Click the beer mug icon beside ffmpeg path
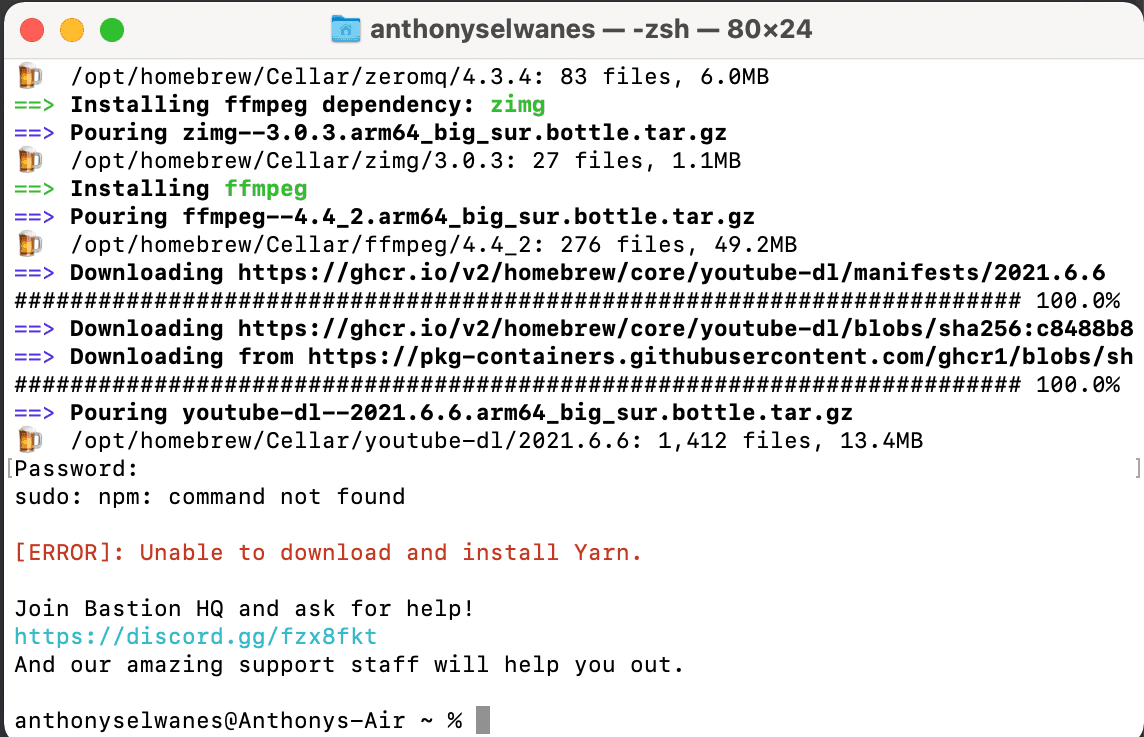 pos(29,244)
